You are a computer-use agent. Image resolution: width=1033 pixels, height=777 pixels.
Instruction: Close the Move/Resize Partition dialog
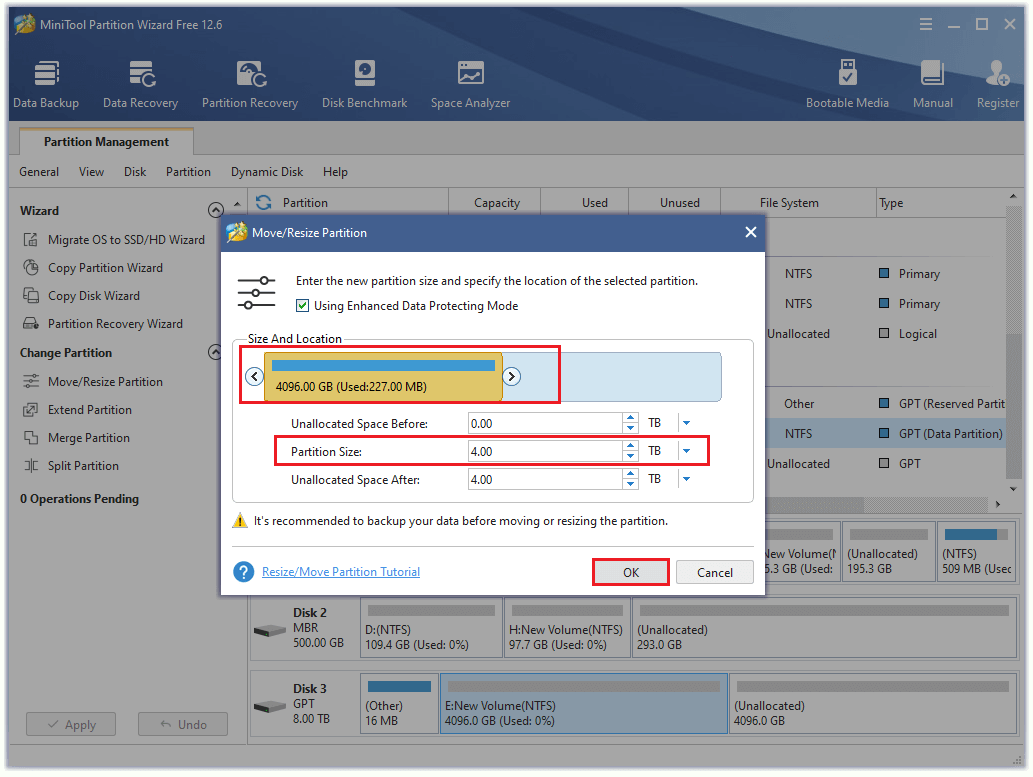[750, 232]
